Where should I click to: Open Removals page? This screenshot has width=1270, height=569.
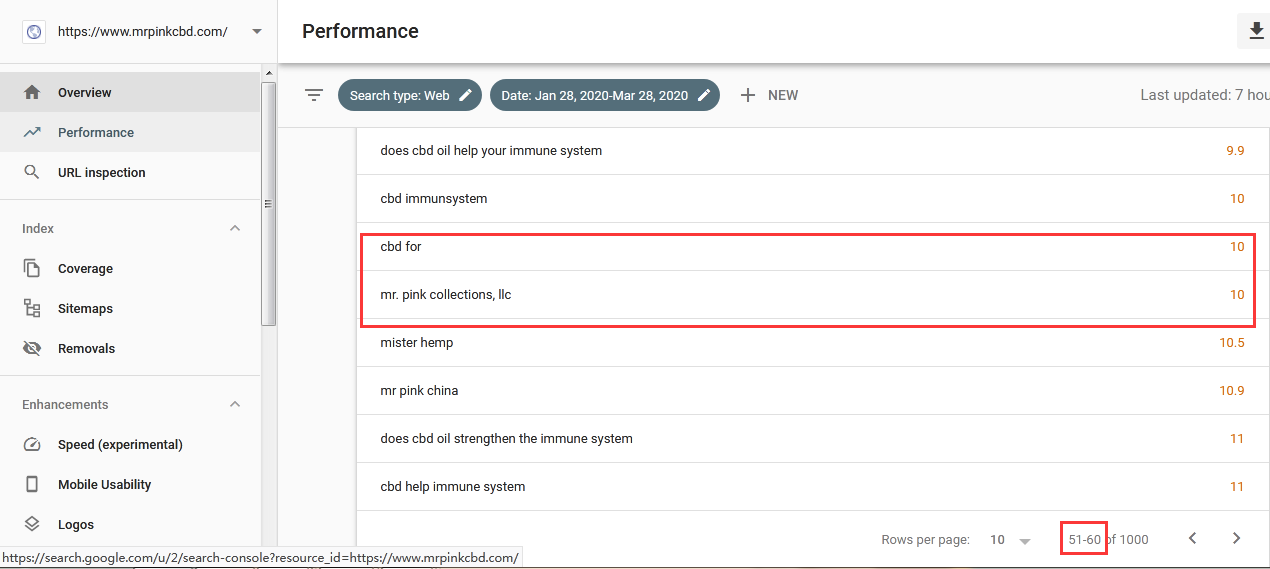[x=130, y=348]
